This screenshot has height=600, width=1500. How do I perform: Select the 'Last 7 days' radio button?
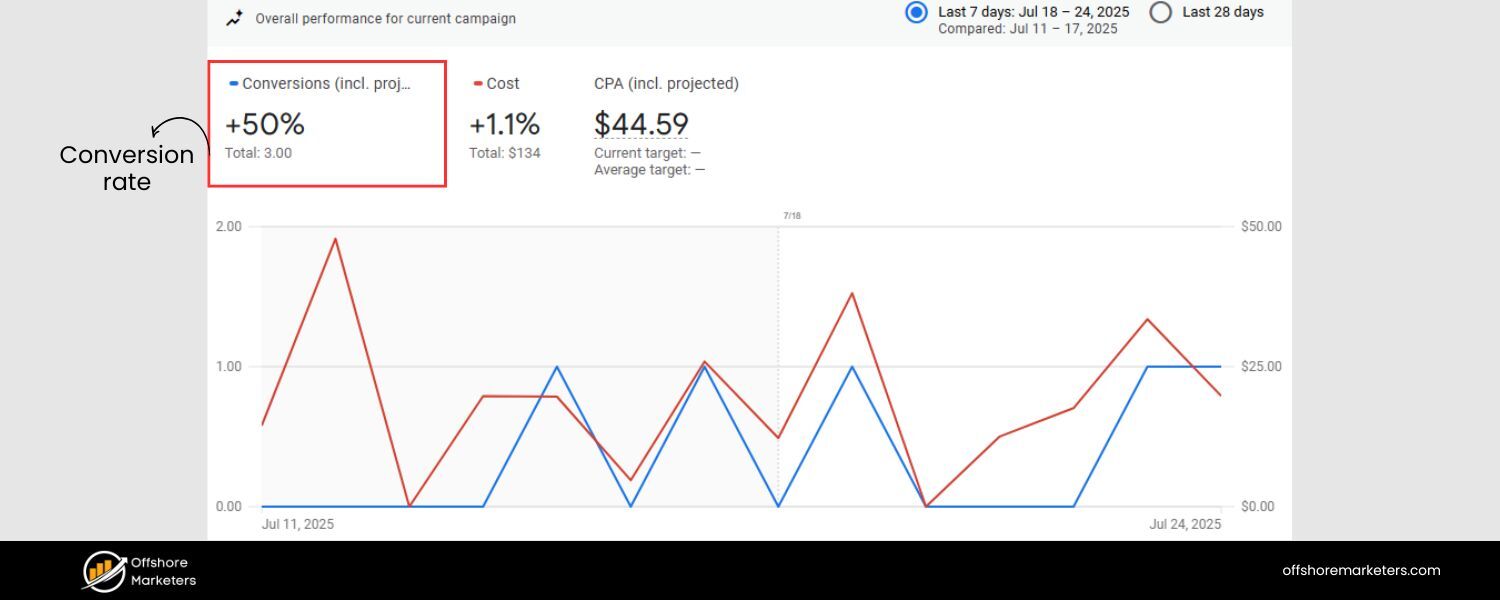pos(916,12)
